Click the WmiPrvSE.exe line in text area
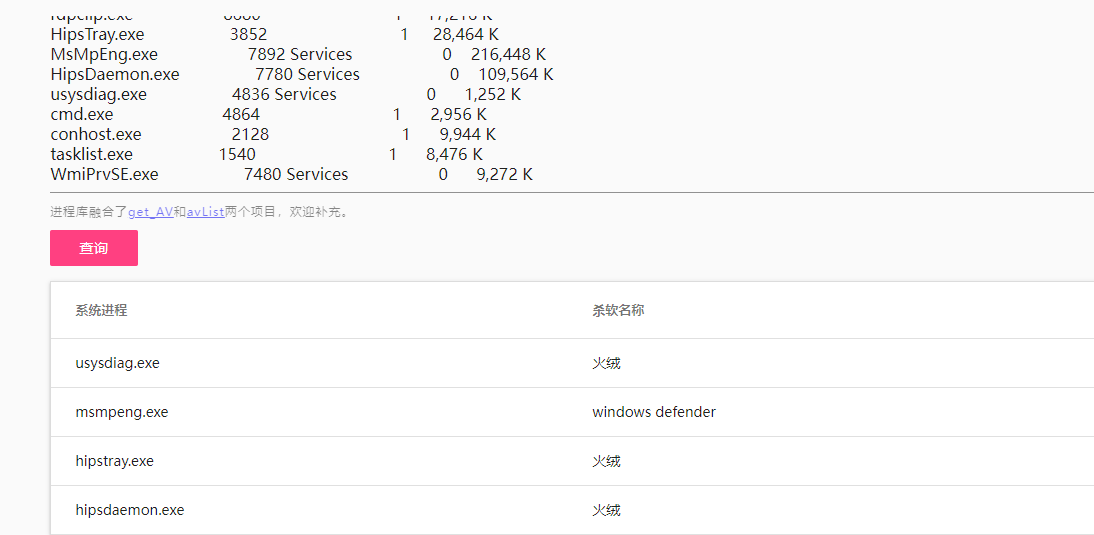Screen dimensions: 1094x535 pos(291,174)
